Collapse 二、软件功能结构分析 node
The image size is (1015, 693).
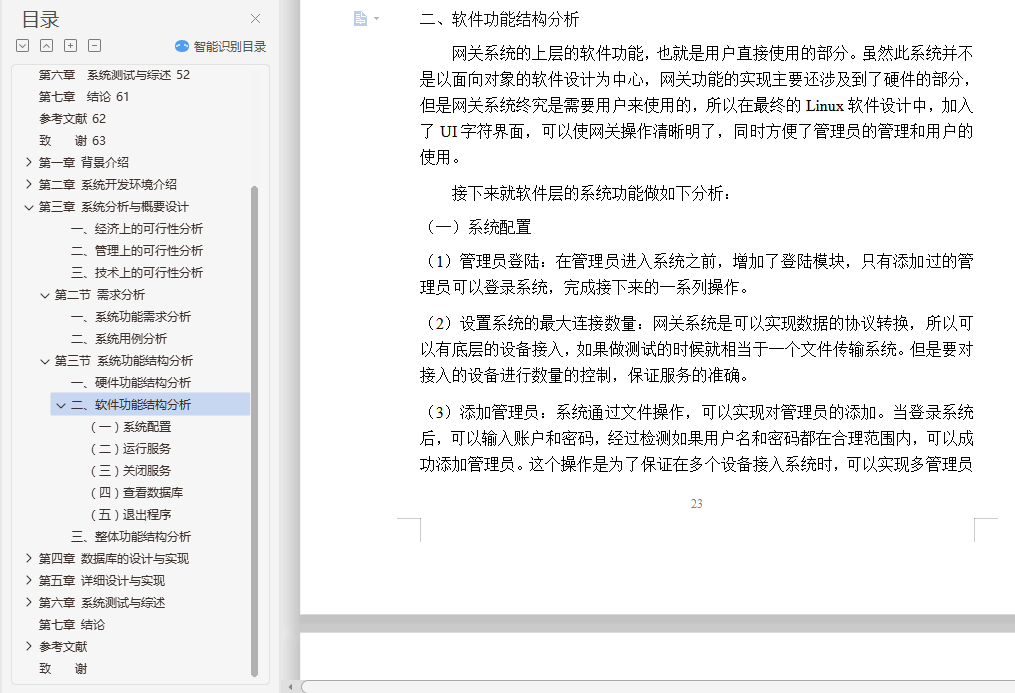coord(61,405)
